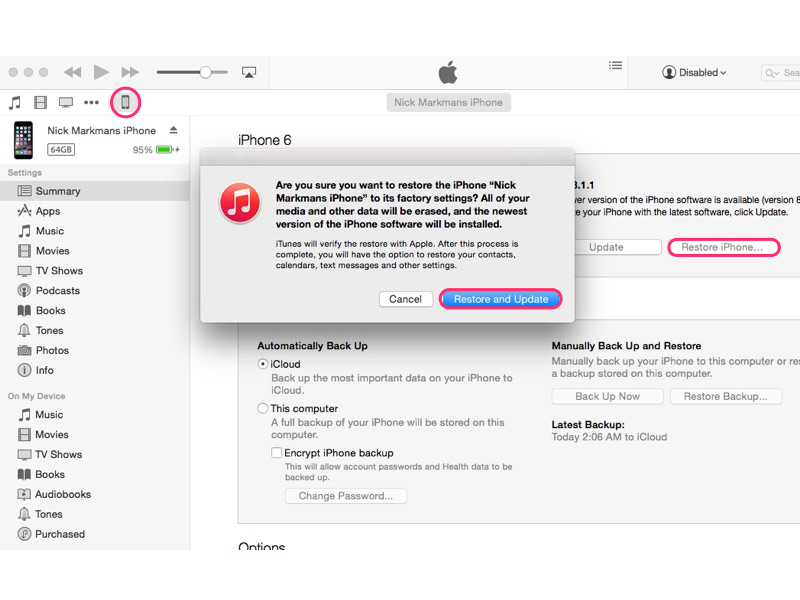The height and width of the screenshot is (600, 800).
Task: Open Music under On My Device
Action: 95,414
